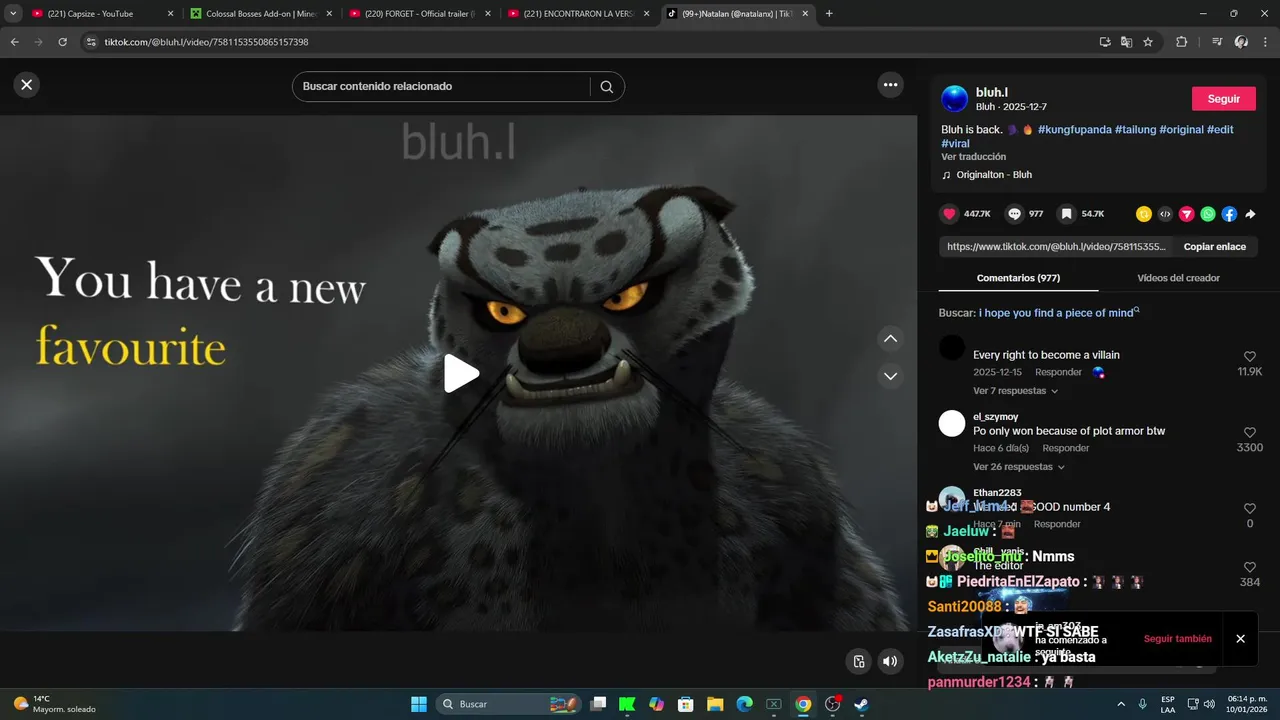Open the #original hashtag link
Screen dimensions: 1280x720
pos(1181,130)
